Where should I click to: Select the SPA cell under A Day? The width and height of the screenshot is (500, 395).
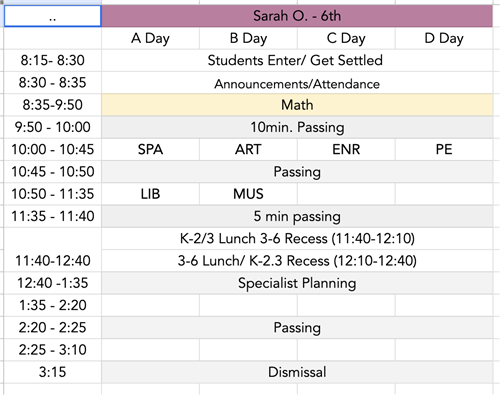[x=150, y=149]
